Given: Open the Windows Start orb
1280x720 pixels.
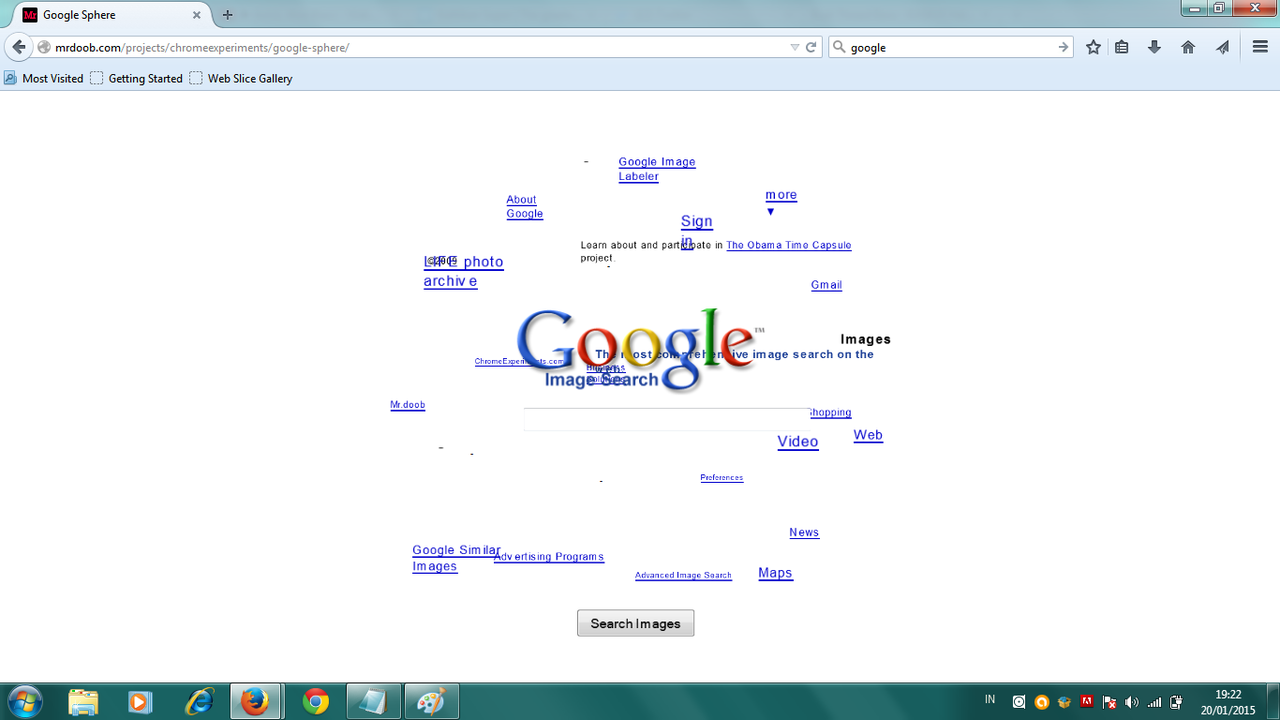Looking at the screenshot, I should pos(24,702).
